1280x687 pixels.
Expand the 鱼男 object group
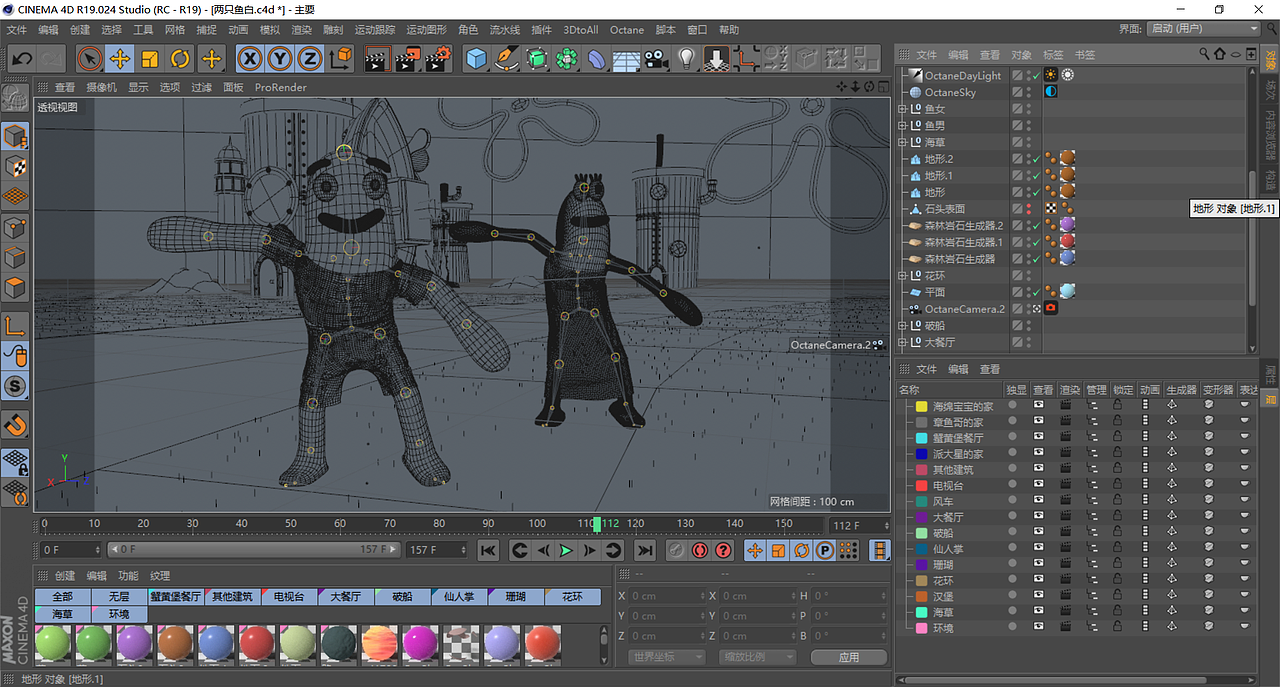click(902, 126)
